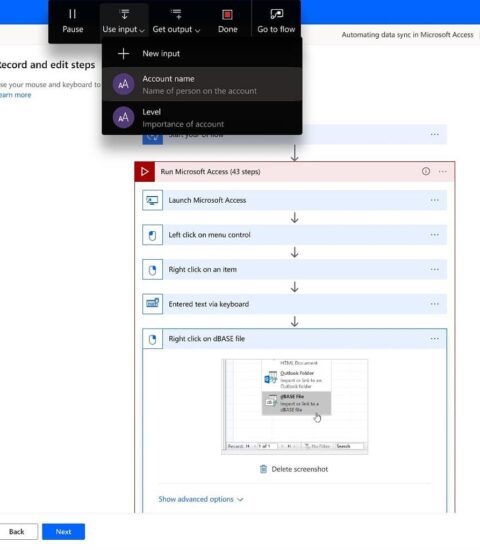Viewport: 480px width, 550px height.
Task: Open info icon on Run Microsoft Access header
Action: pos(426,171)
